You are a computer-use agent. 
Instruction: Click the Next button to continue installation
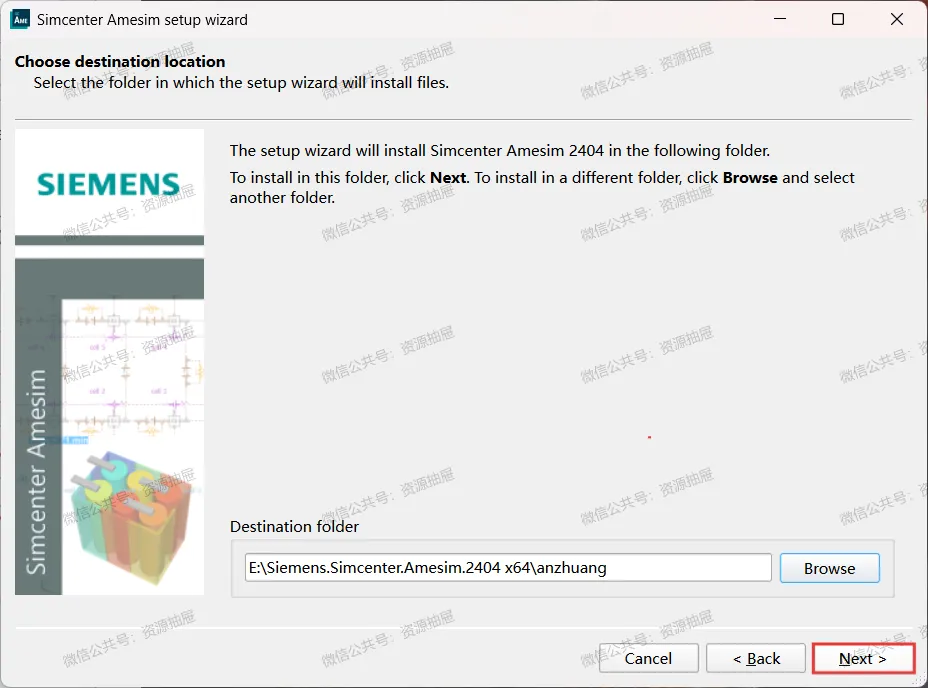click(x=863, y=658)
